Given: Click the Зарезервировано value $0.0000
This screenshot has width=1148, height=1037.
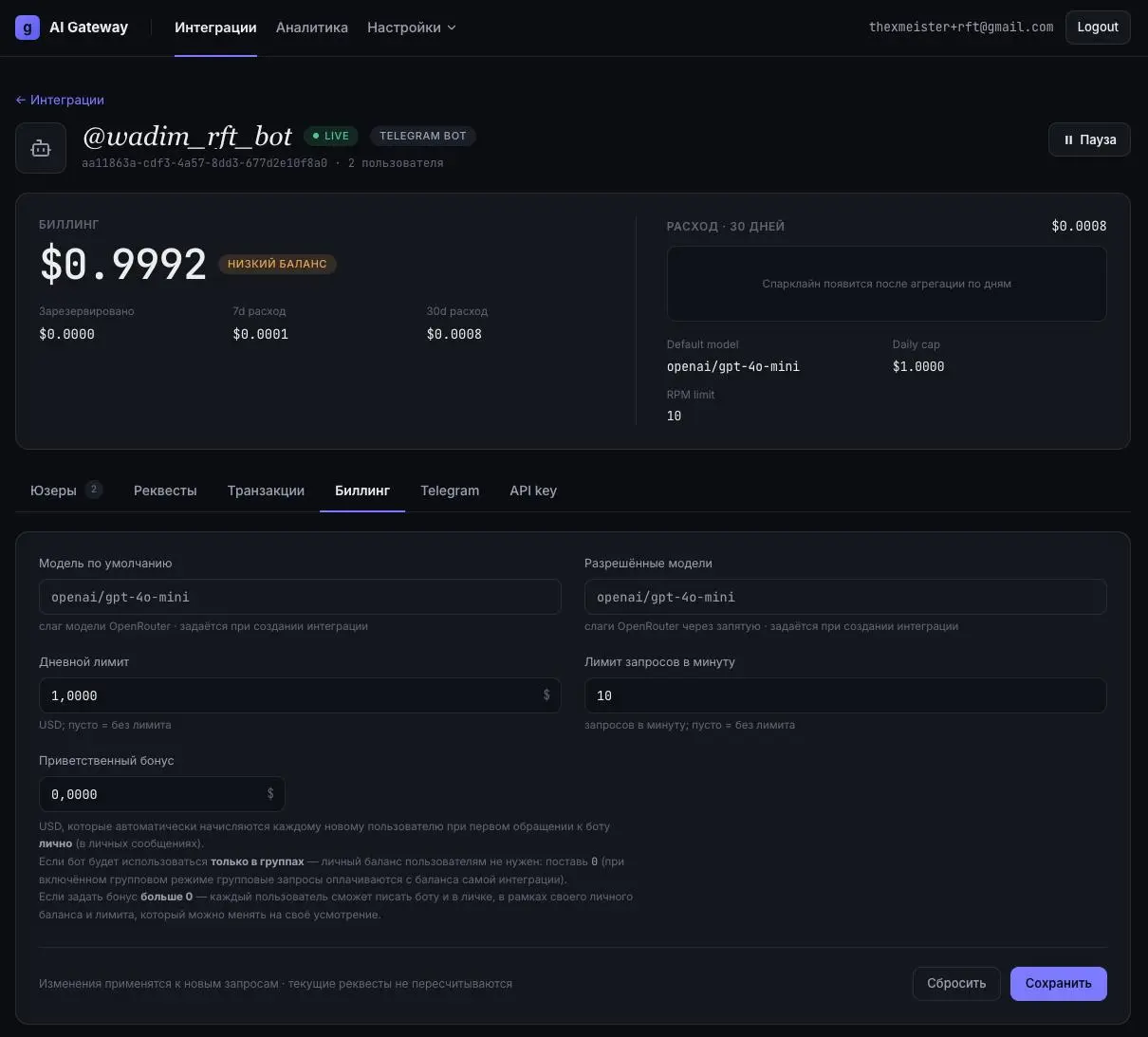Looking at the screenshot, I should [66, 334].
